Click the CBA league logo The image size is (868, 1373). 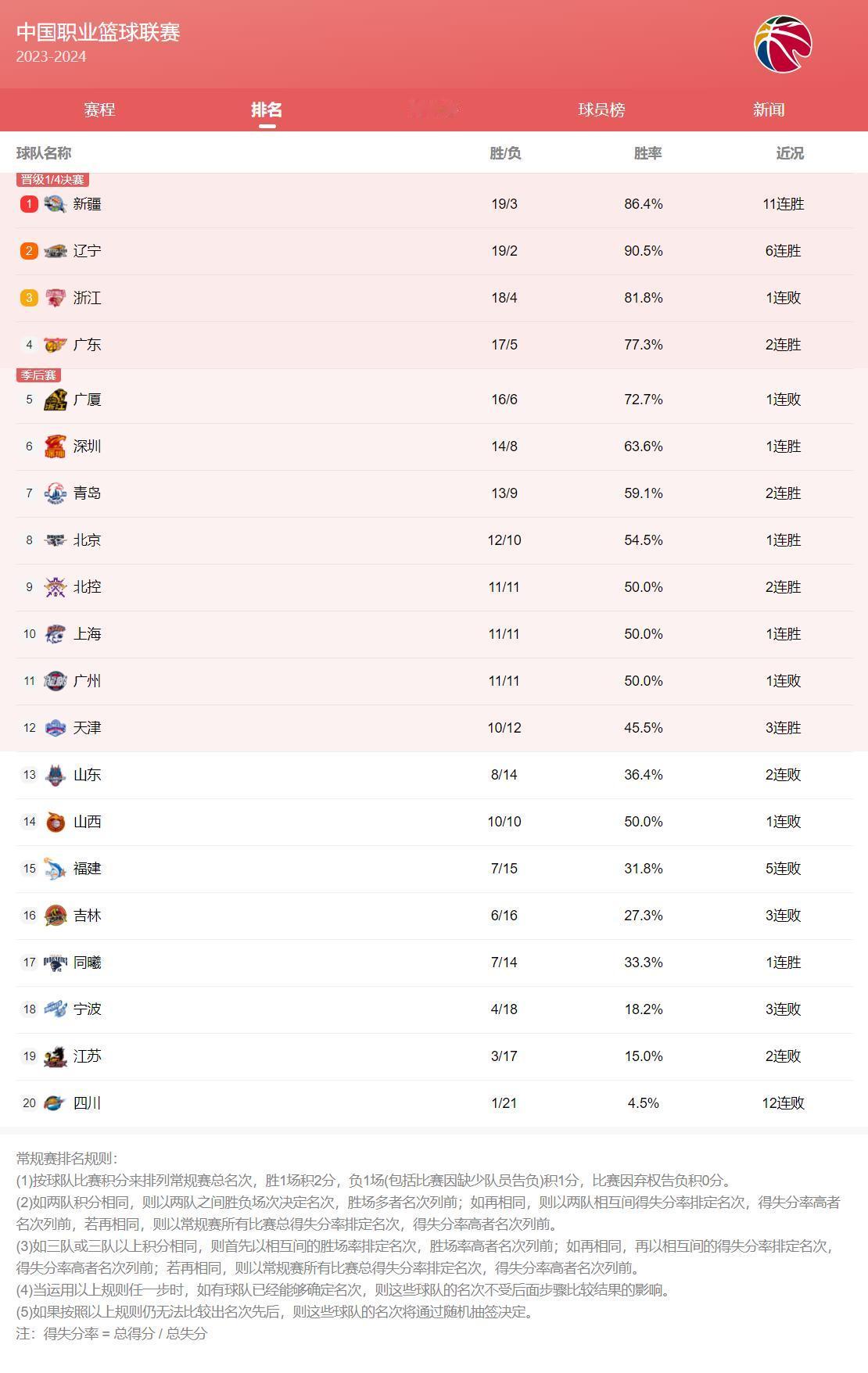coord(783,44)
